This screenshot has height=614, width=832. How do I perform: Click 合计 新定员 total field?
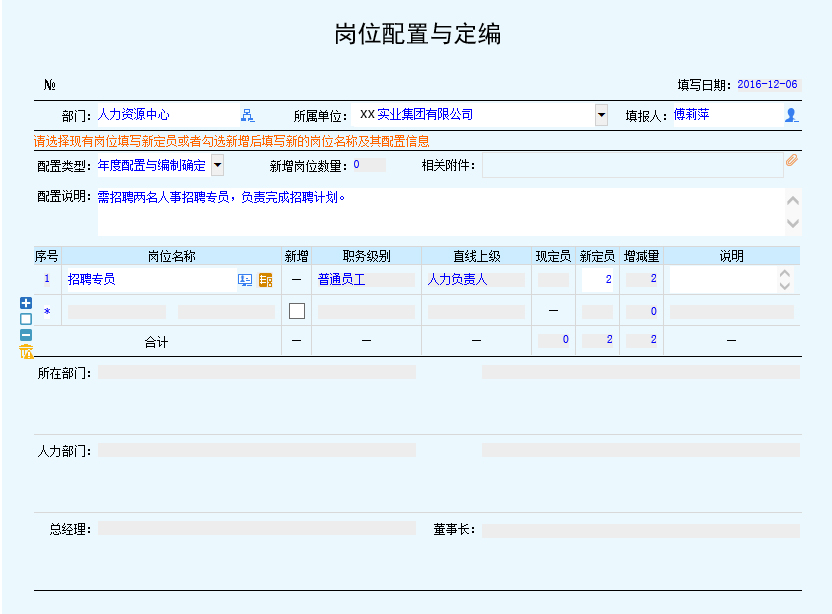(x=597, y=340)
